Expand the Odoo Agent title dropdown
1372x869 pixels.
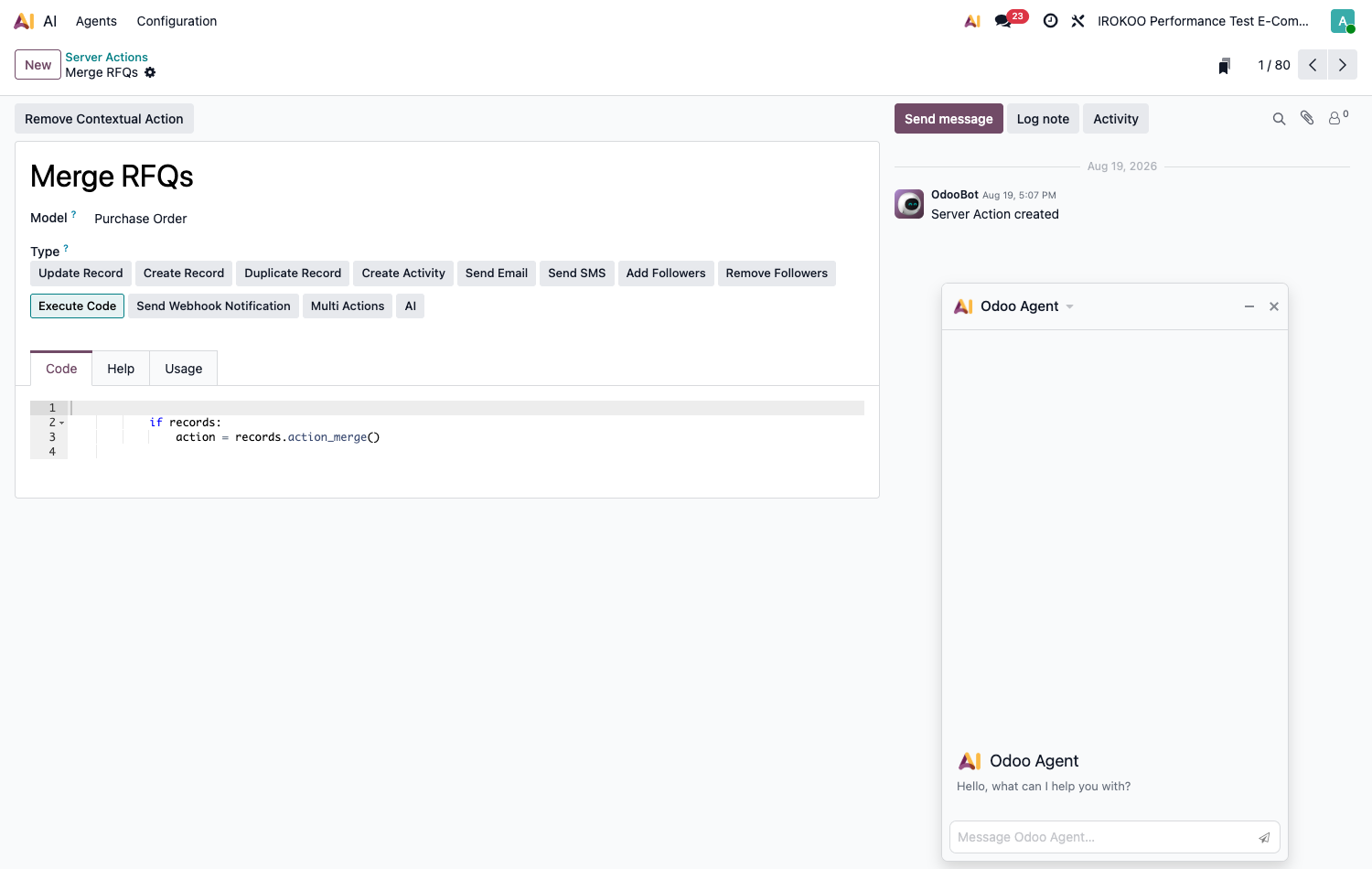(1070, 306)
